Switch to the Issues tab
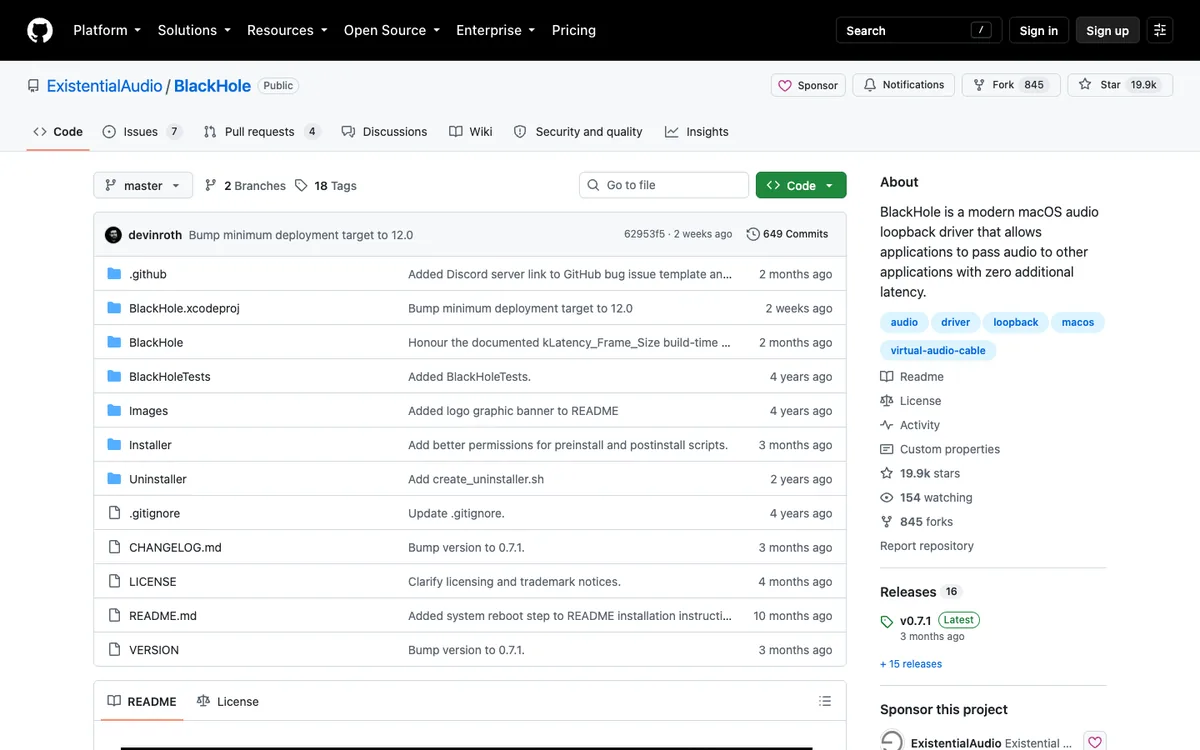 (x=142, y=132)
